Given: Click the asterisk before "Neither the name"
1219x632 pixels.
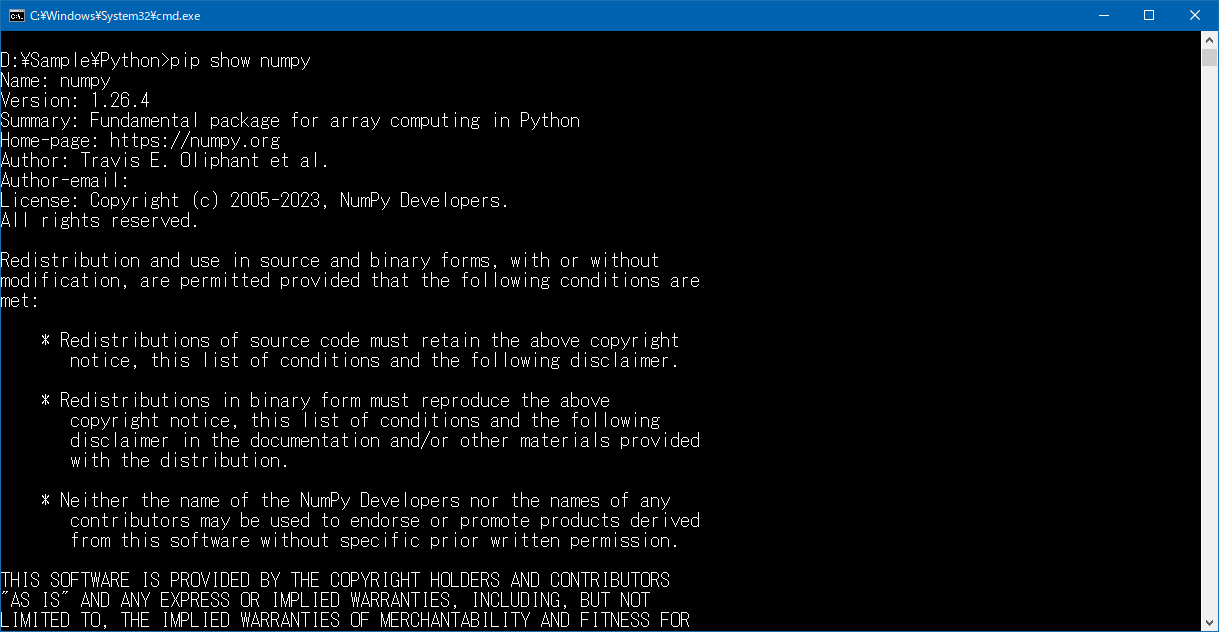Looking at the screenshot, I should pyautogui.click(x=45, y=501).
